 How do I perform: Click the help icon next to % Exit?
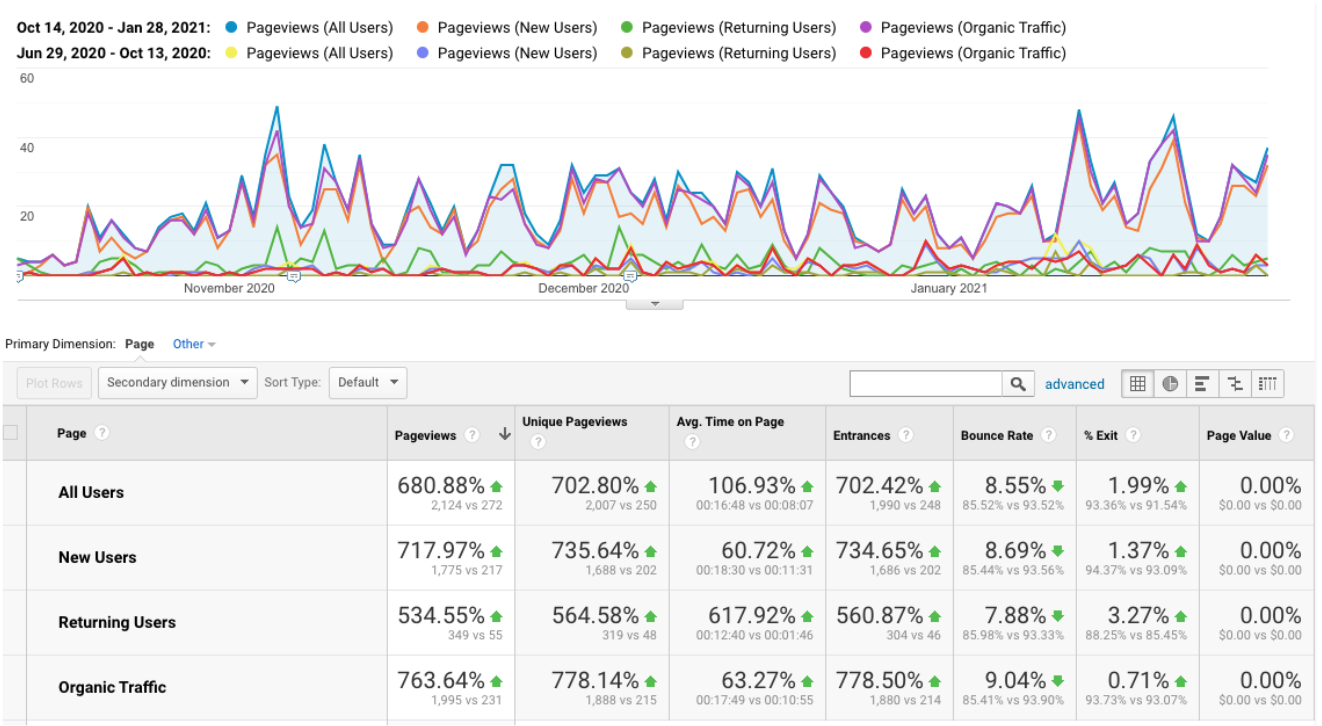point(1134,436)
